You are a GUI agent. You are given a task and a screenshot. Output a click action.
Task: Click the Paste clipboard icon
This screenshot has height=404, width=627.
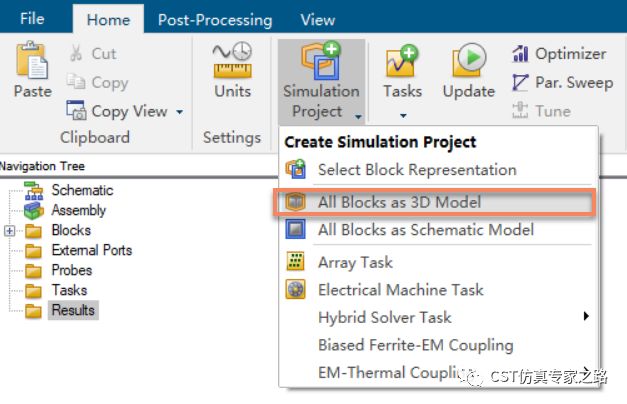coord(32,59)
